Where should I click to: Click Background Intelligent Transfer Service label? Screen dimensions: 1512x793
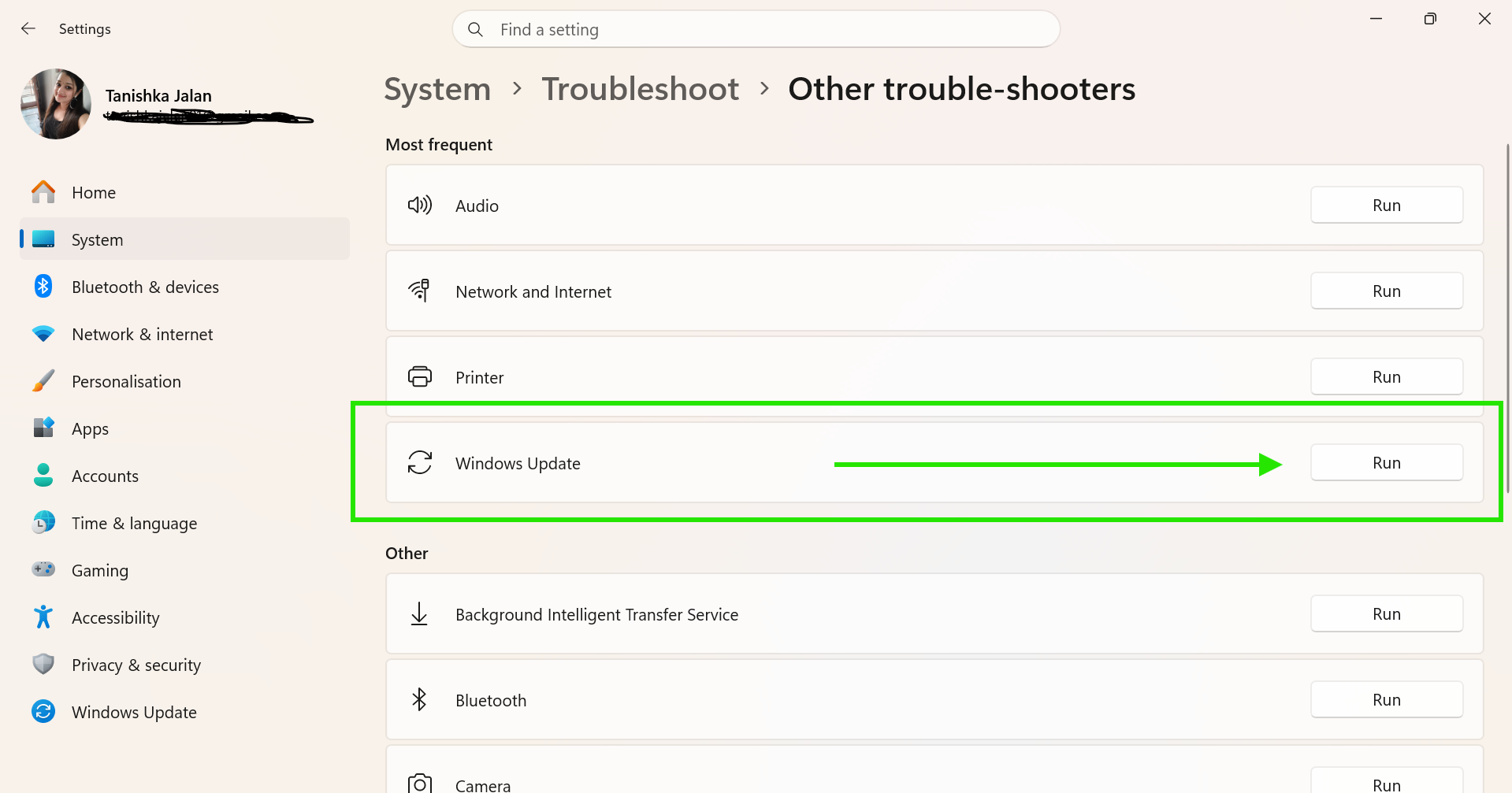pos(596,614)
